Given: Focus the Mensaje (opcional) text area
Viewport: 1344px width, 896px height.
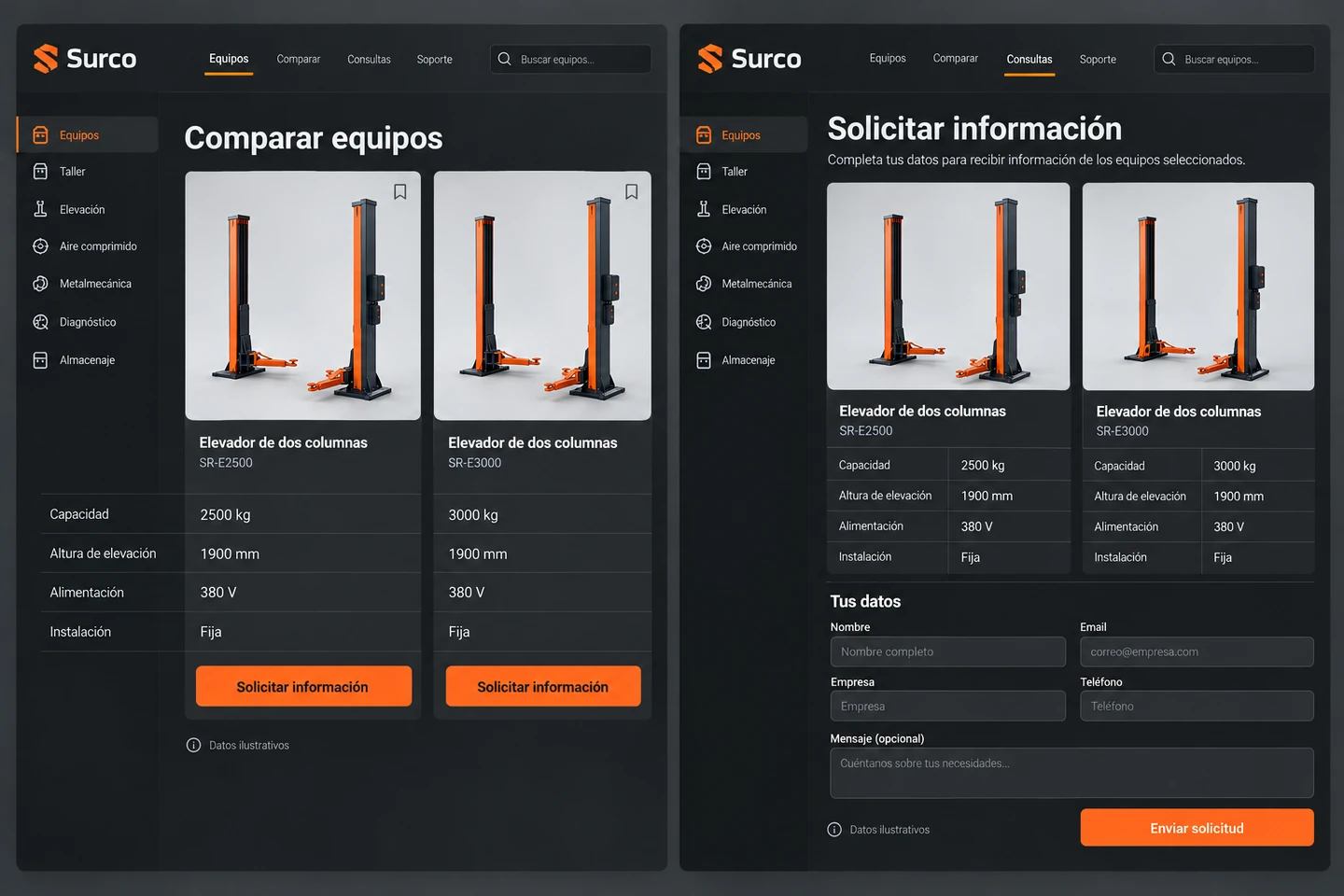Looking at the screenshot, I should [1071, 773].
